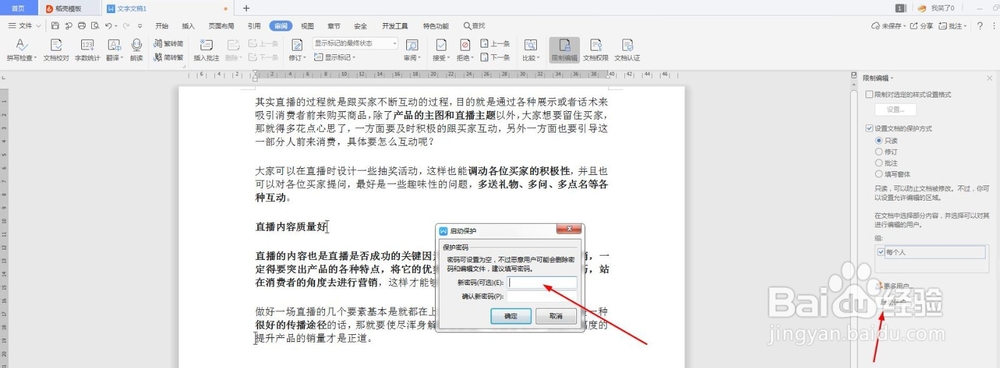This screenshot has width=1000, height=368.
Task: Click the accept (接受) change icon
Action: click(x=441, y=45)
